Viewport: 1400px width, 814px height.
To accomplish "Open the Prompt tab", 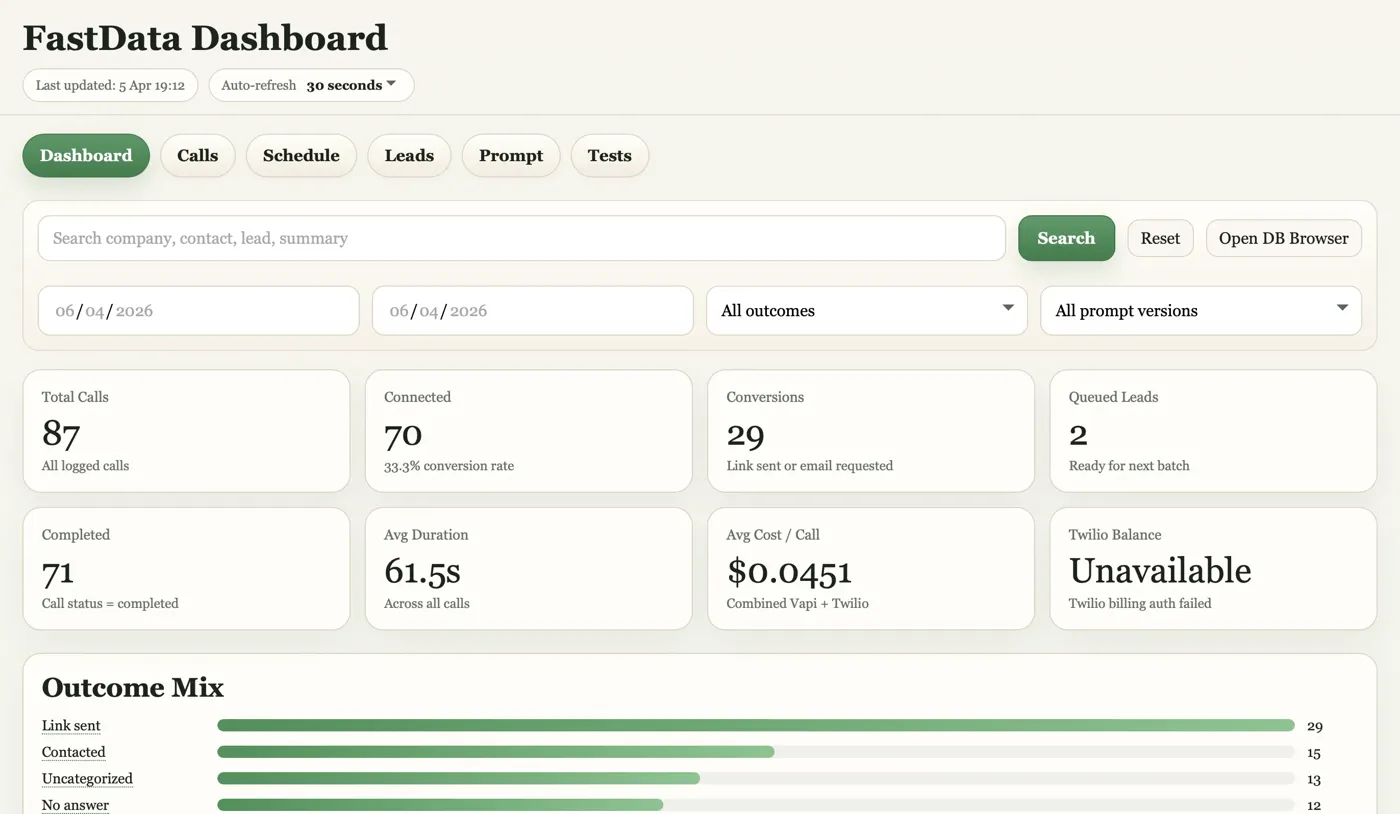I will pyautogui.click(x=511, y=155).
